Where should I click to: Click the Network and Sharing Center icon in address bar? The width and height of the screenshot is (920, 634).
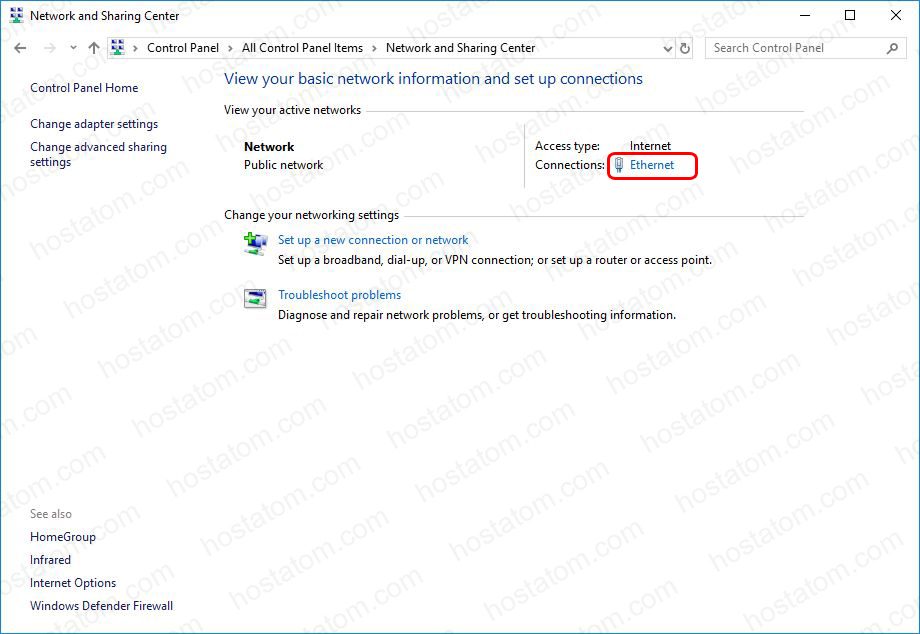pos(119,47)
